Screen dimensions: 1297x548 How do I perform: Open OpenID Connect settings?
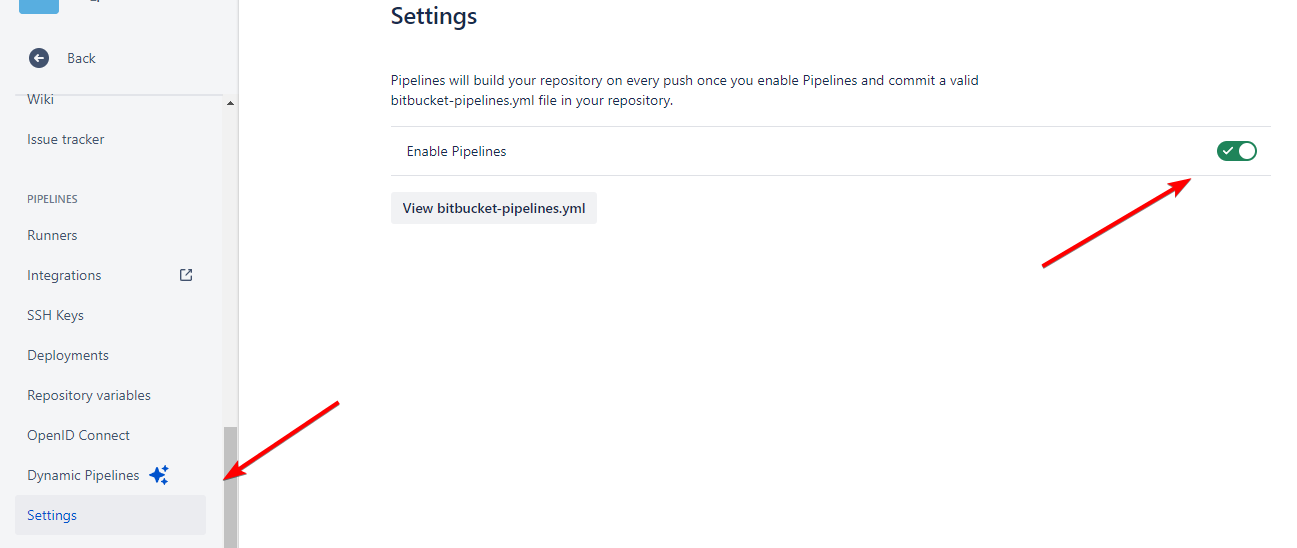[78, 435]
